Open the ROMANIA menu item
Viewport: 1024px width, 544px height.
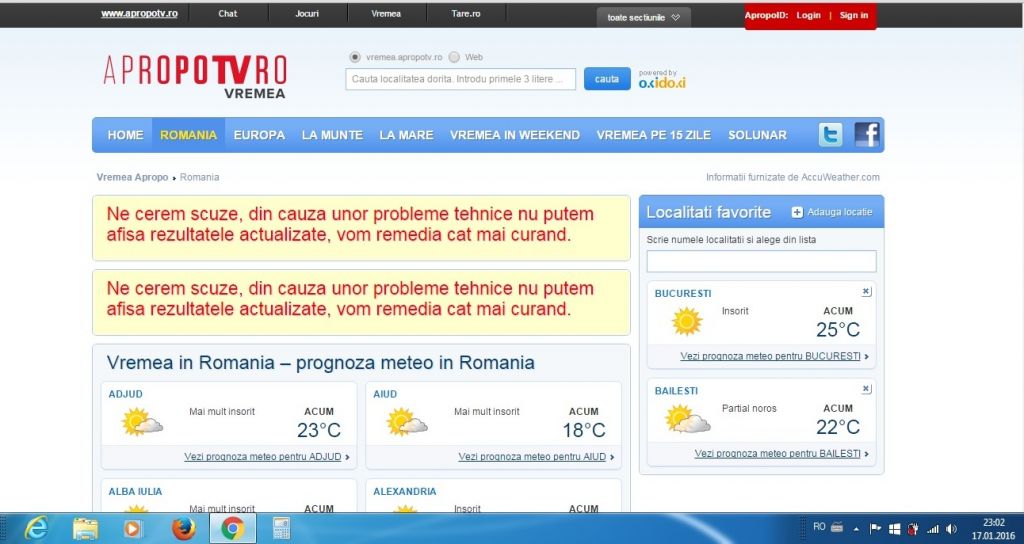tap(188, 135)
